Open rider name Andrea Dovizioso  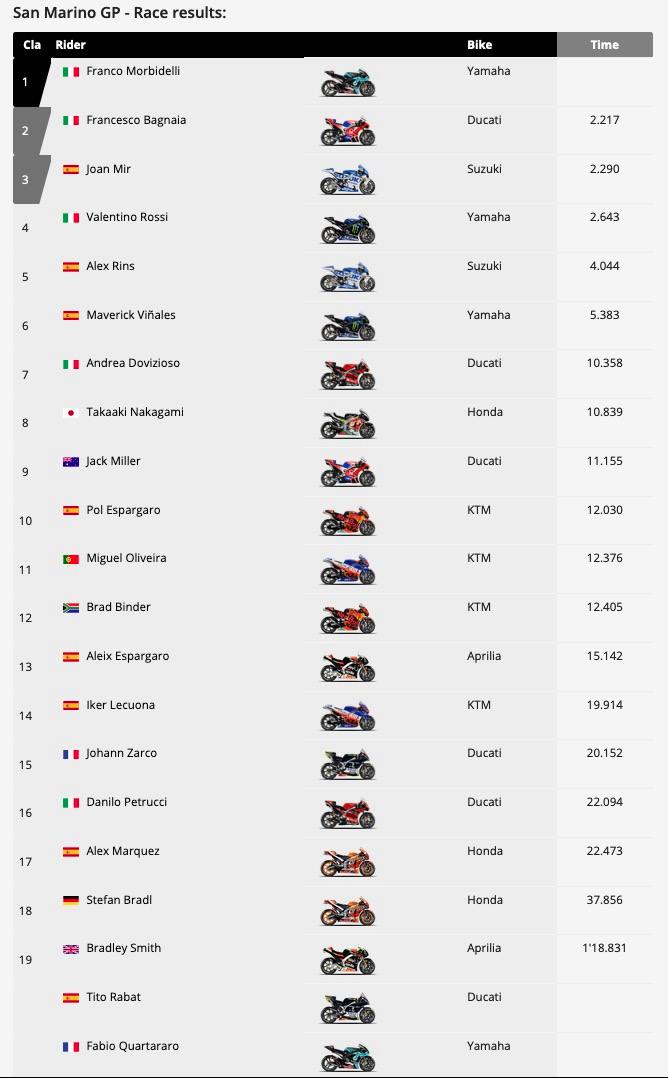click(x=133, y=363)
